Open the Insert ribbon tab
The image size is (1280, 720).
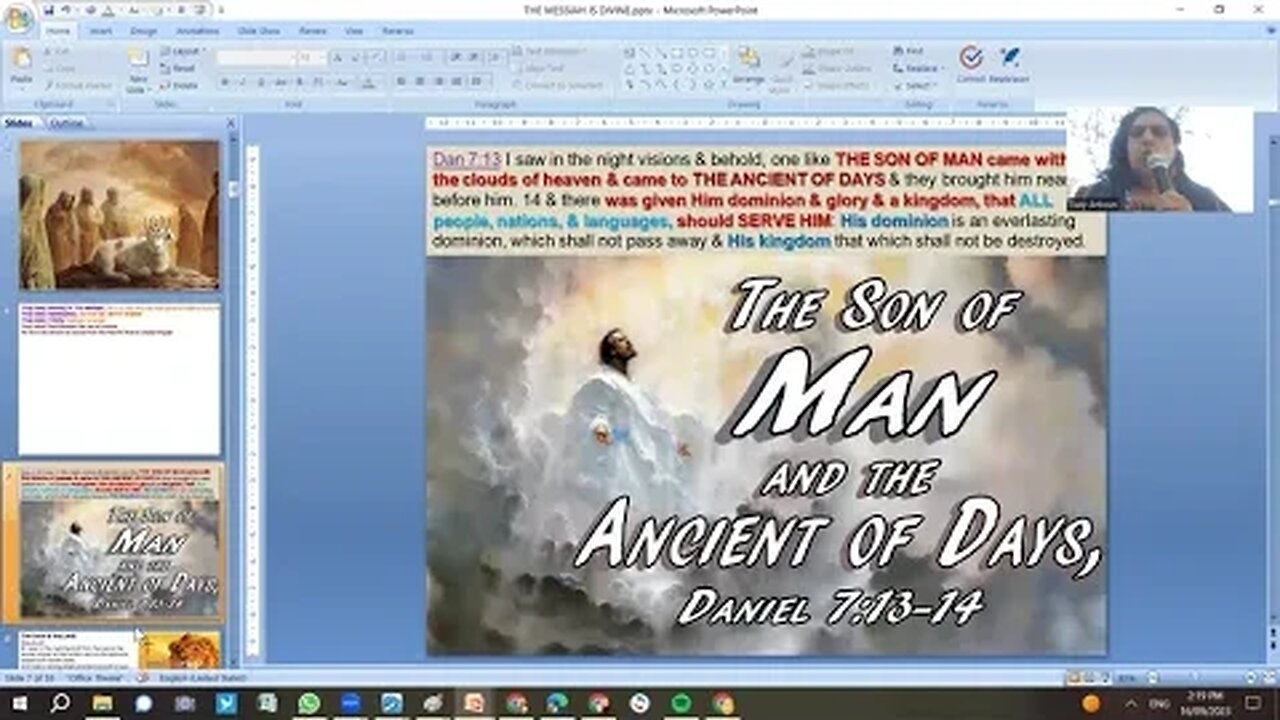(100, 31)
